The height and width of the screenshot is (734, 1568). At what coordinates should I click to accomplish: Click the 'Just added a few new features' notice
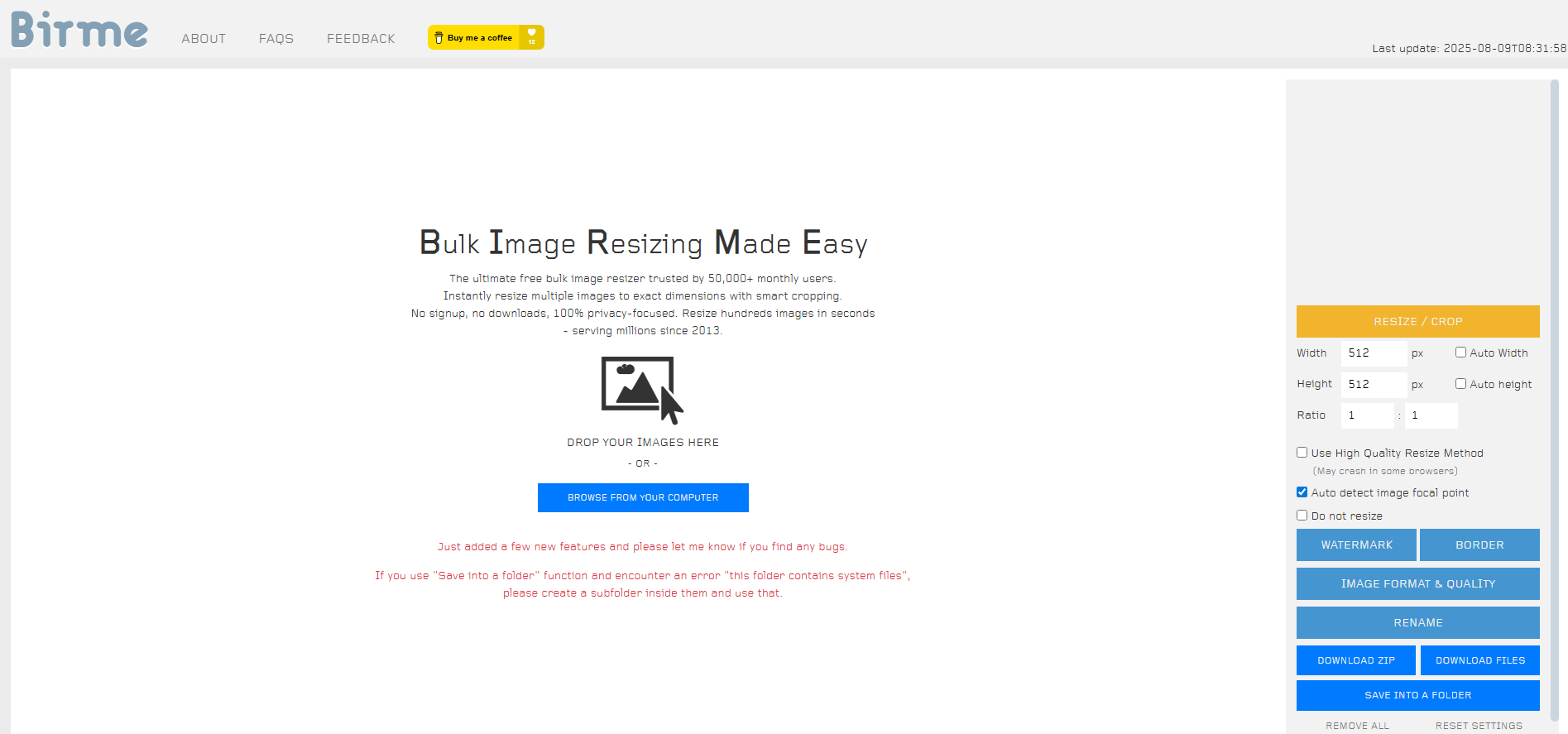point(643,547)
